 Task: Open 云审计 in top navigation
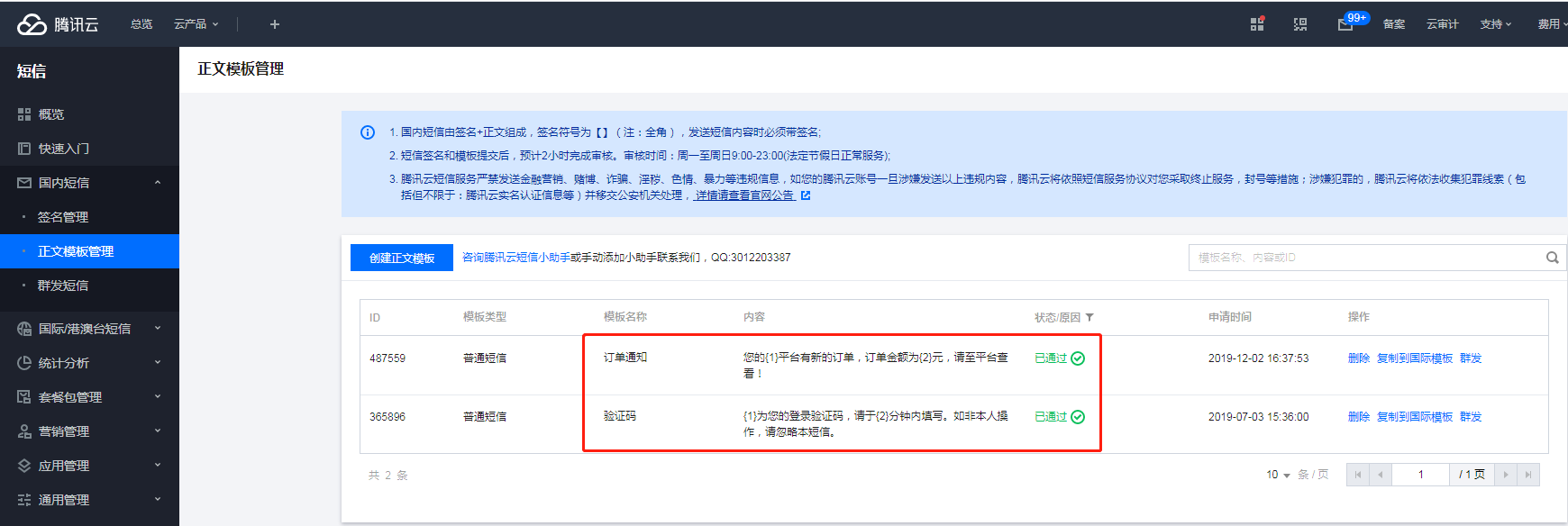[x=1442, y=24]
